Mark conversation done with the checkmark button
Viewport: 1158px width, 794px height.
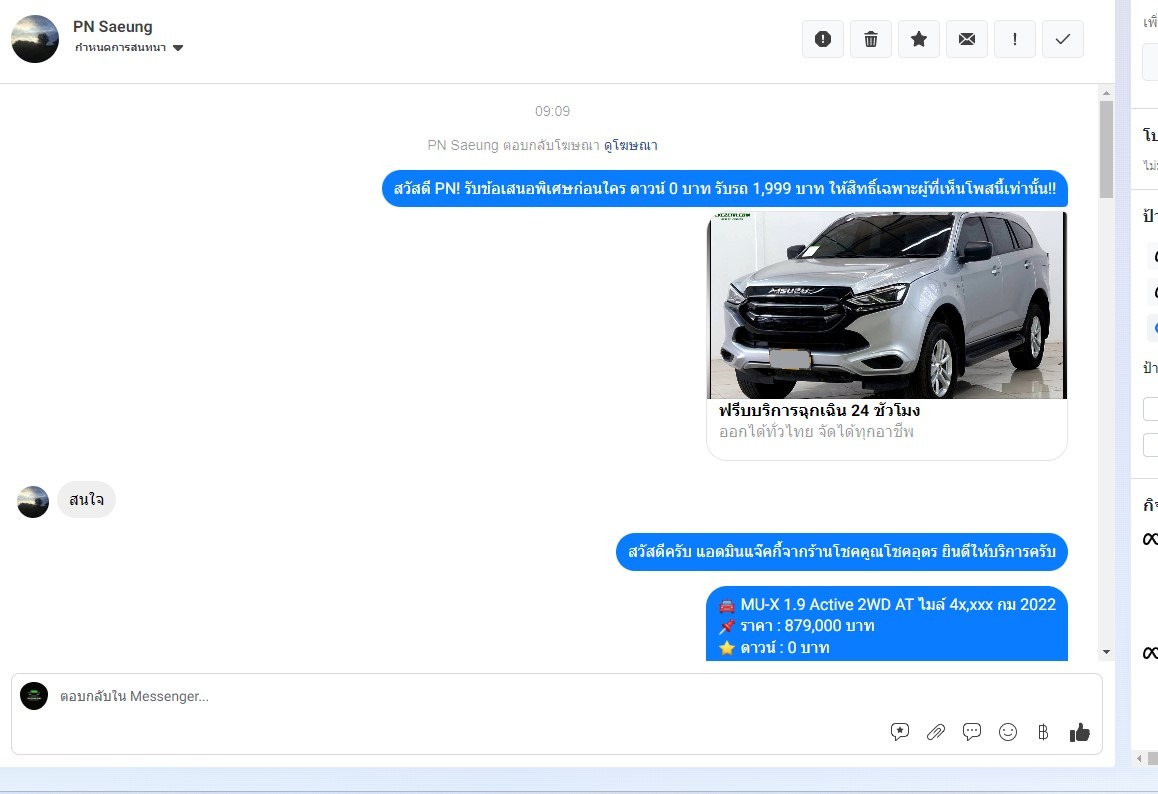[x=1063, y=39]
